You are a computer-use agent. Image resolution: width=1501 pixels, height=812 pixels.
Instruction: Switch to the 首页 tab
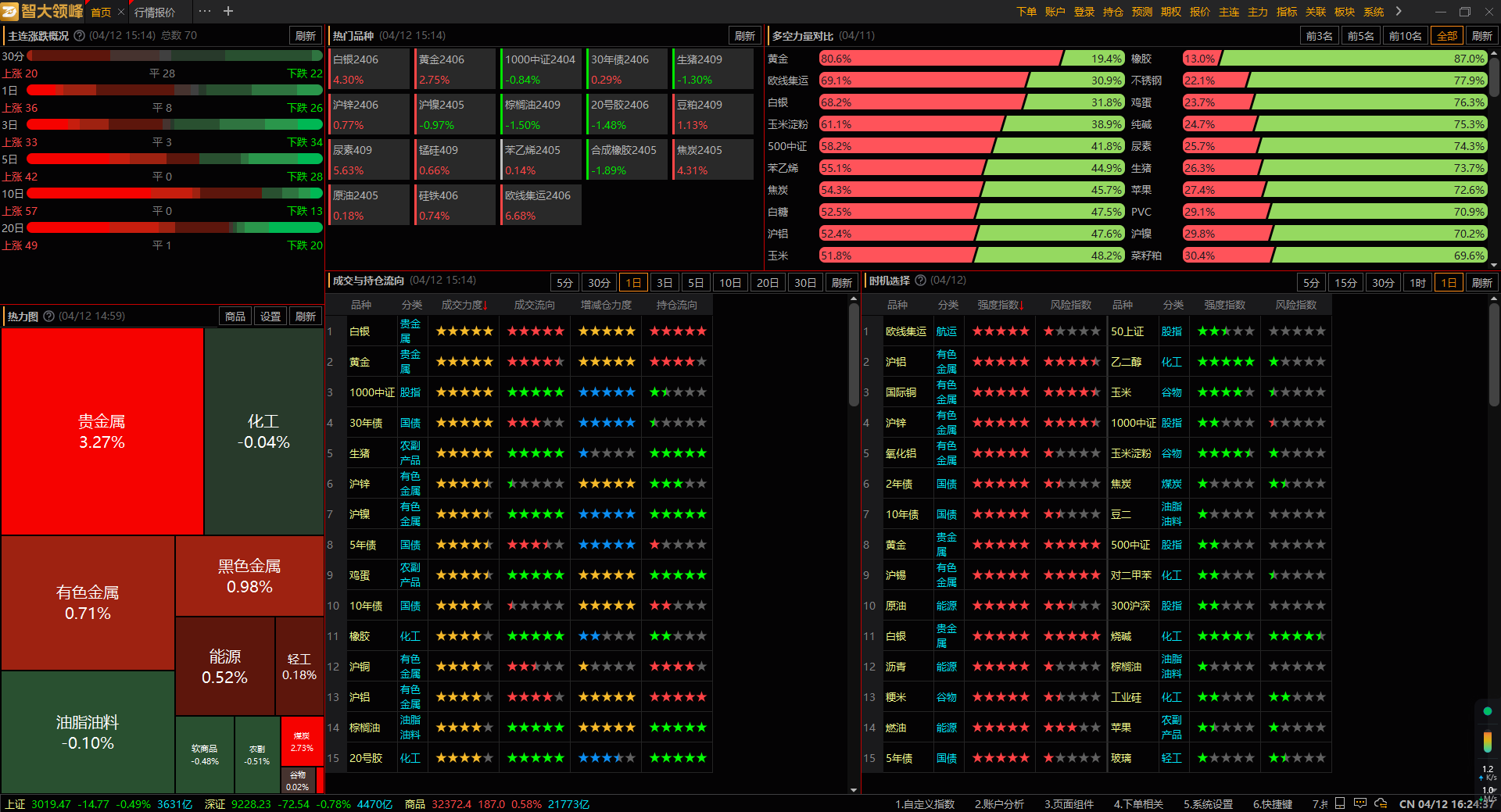(x=101, y=12)
